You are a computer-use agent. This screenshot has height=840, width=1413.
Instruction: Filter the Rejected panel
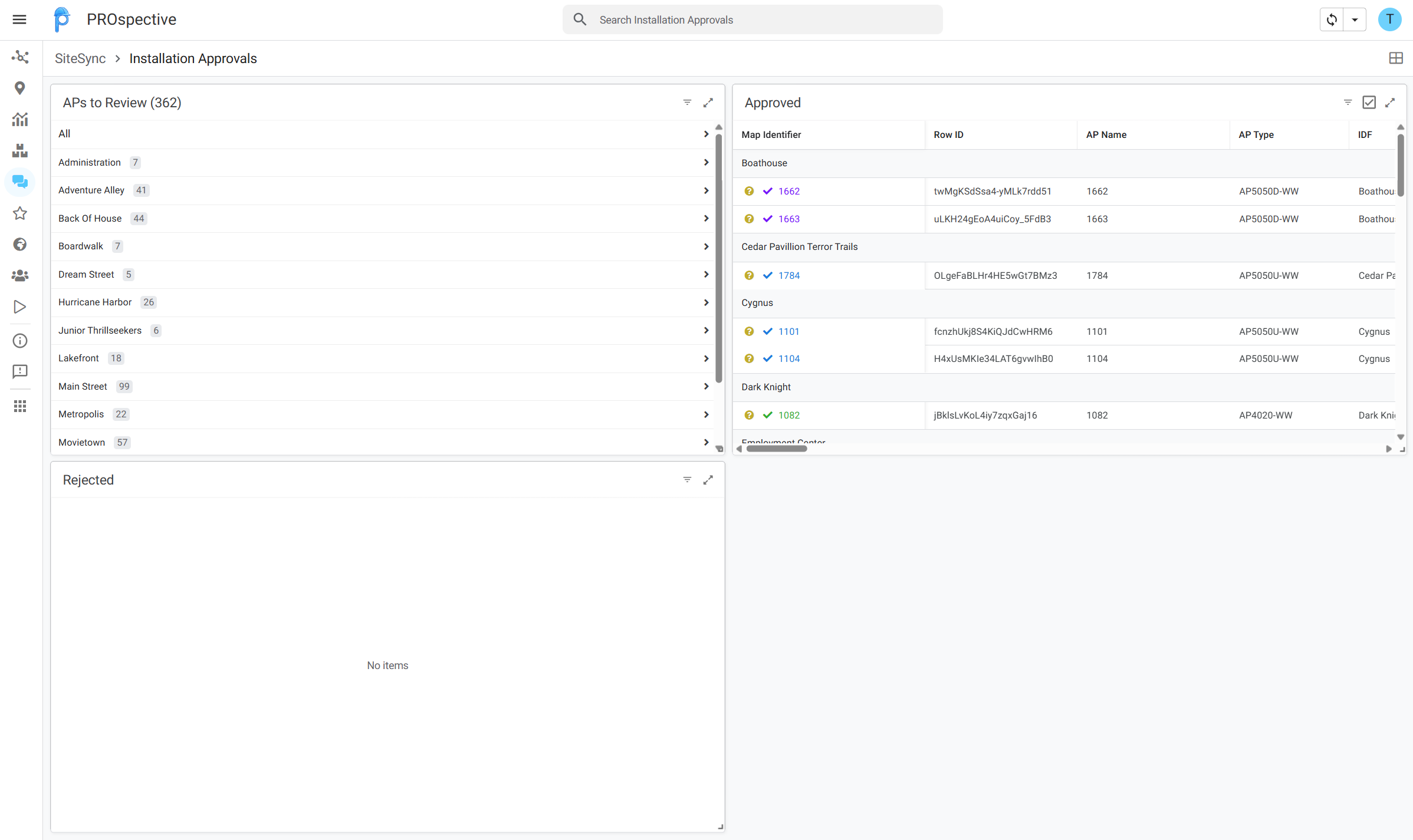pyautogui.click(x=687, y=480)
